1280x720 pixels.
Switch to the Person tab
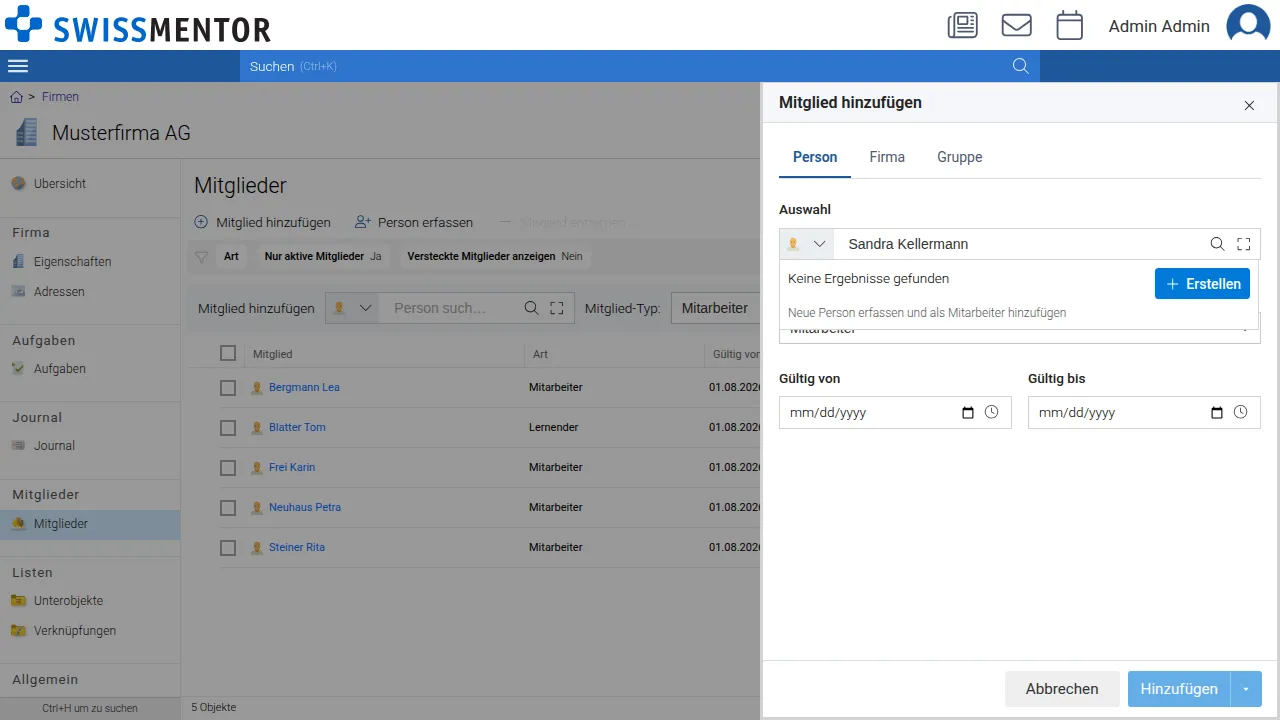815,157
